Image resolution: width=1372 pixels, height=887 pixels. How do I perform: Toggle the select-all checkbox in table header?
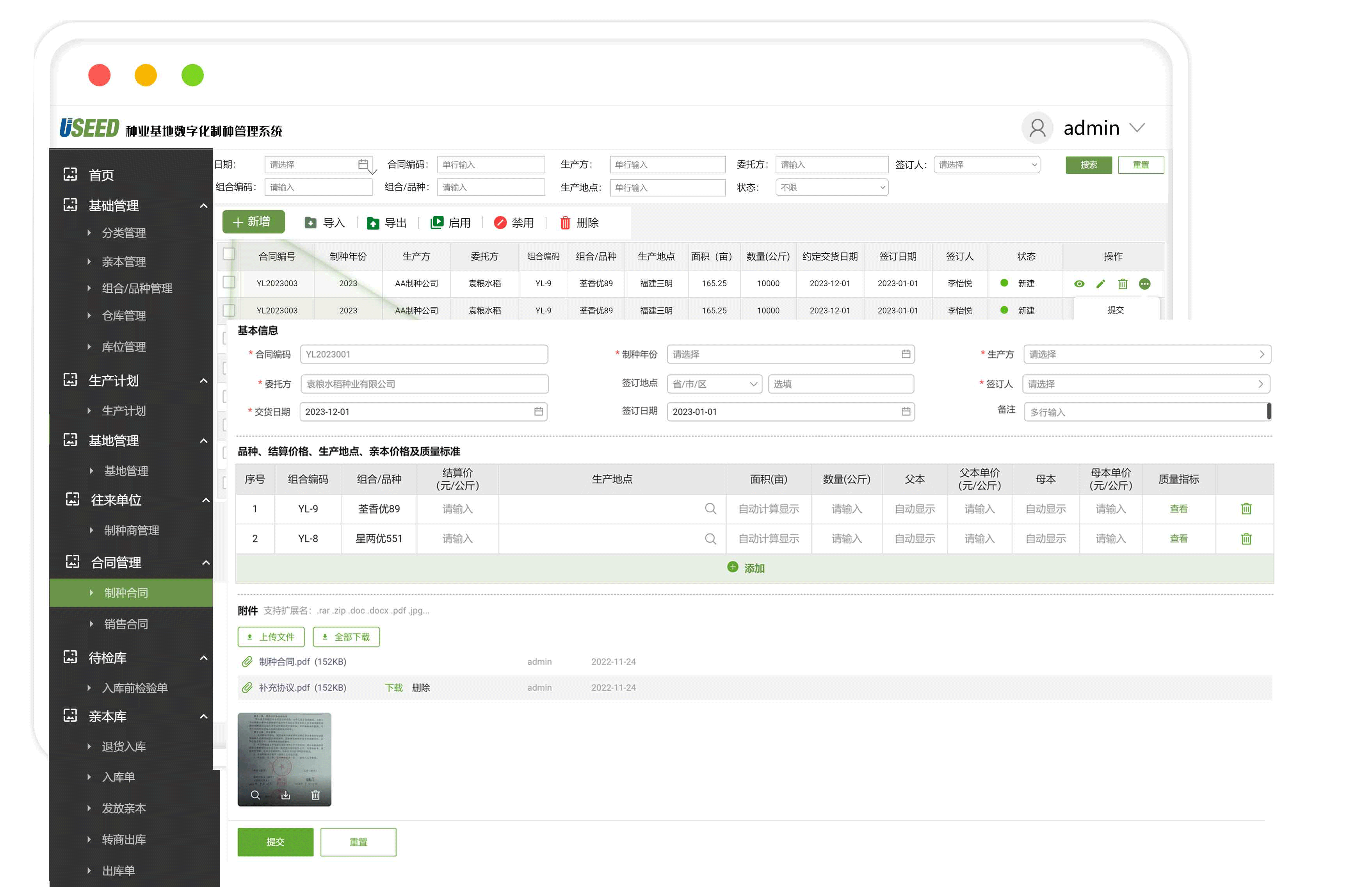point(229,254)
